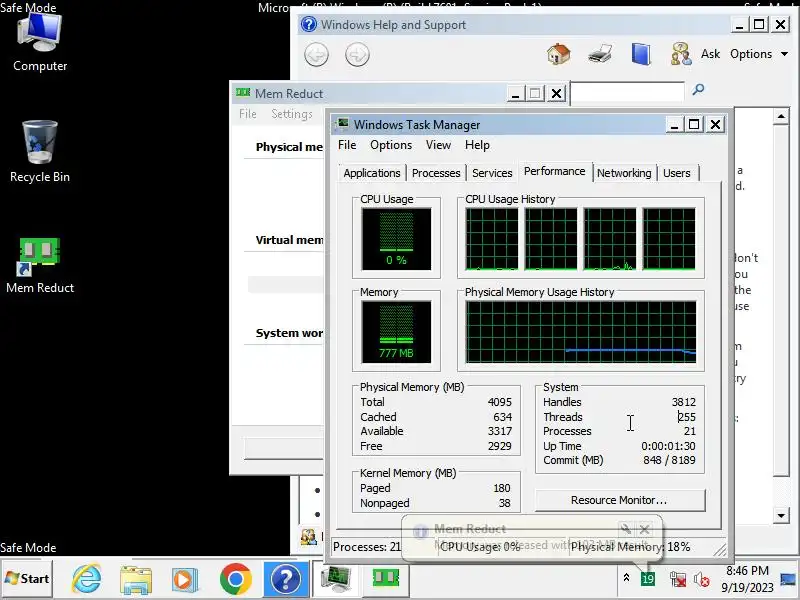Switch to Help and Support taskbar button
Viewport: 800px width, 600px height.
tap(286, 579)
